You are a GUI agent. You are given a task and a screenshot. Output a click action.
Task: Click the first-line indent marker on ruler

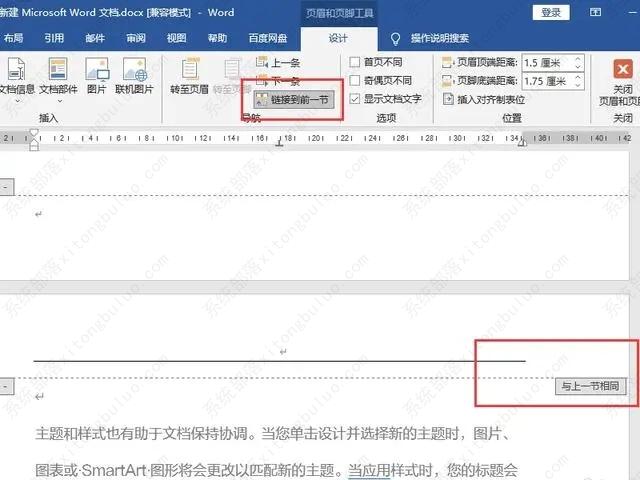coord(34,133)
